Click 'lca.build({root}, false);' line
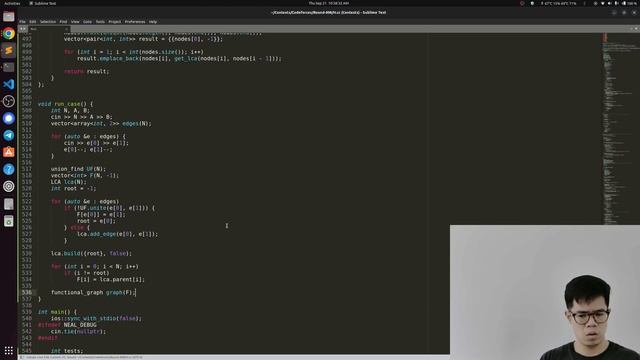The image size is (640, 360). [91, 253]
